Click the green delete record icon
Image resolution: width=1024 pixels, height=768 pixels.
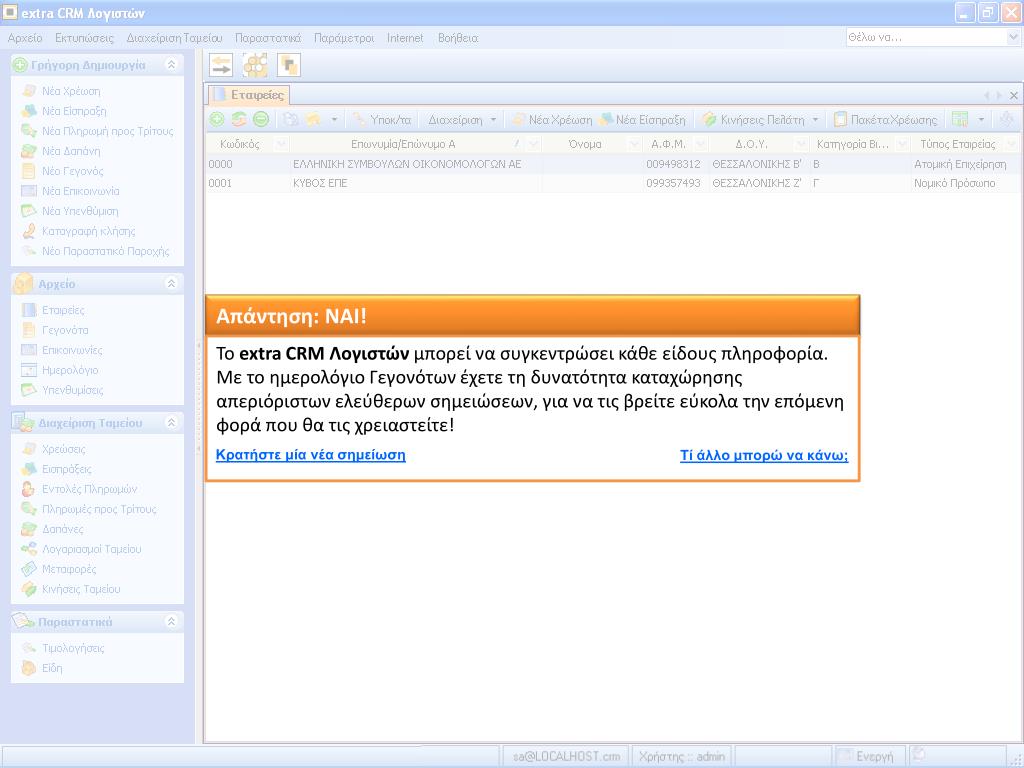[x=261, y=119]
